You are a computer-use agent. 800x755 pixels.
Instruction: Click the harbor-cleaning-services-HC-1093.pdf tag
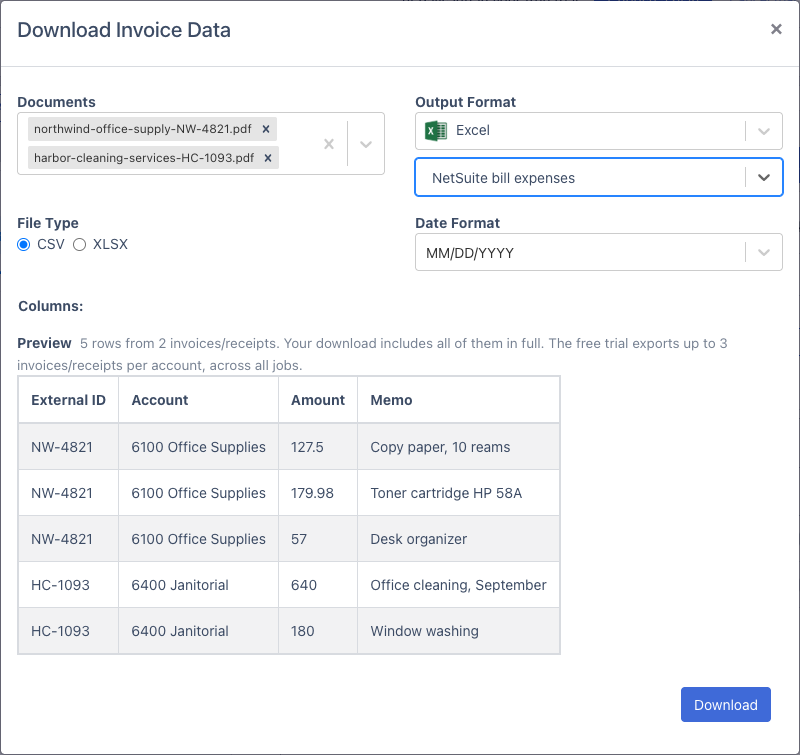click(144, 158)
